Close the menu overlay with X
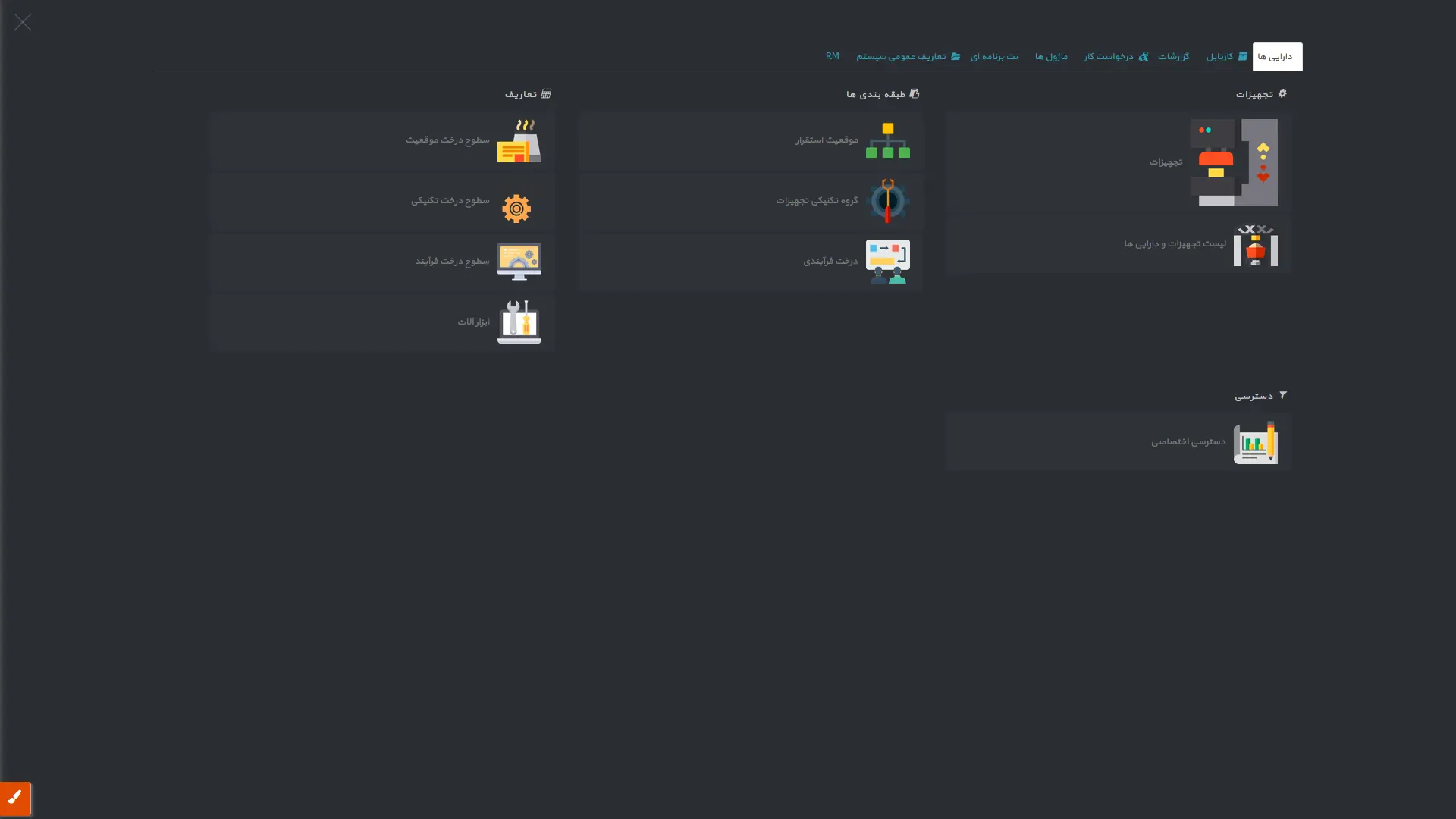This screenshot has width=1456, height=819. [x=23, y=22]
